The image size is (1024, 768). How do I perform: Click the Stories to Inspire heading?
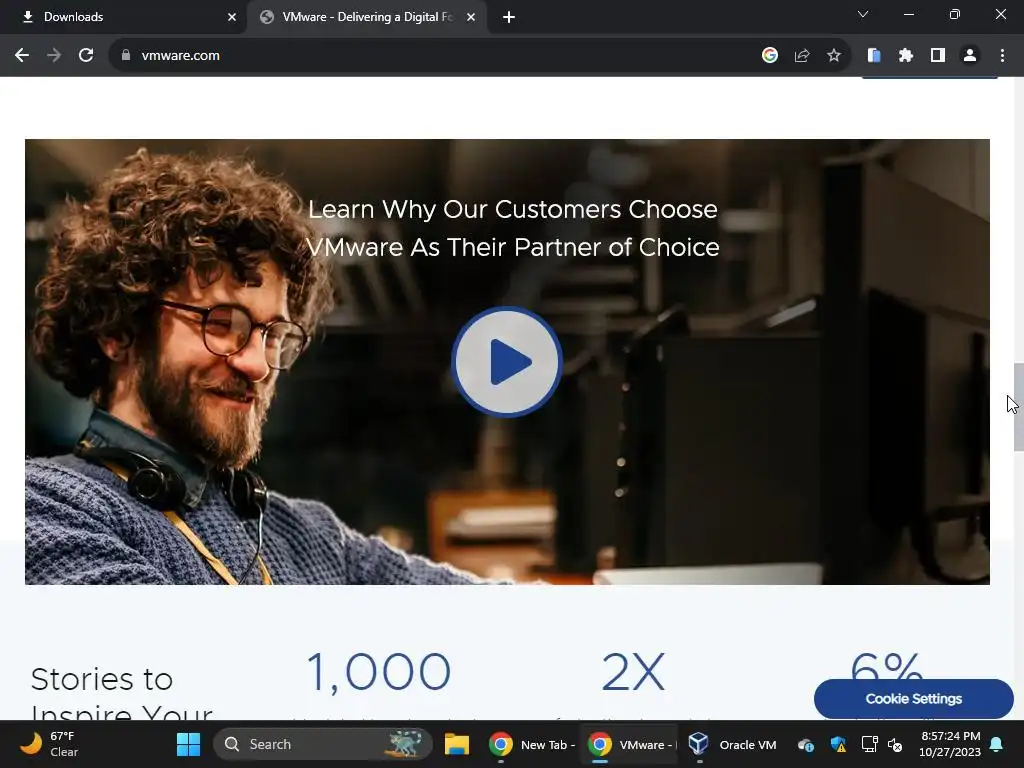[121, 694]
